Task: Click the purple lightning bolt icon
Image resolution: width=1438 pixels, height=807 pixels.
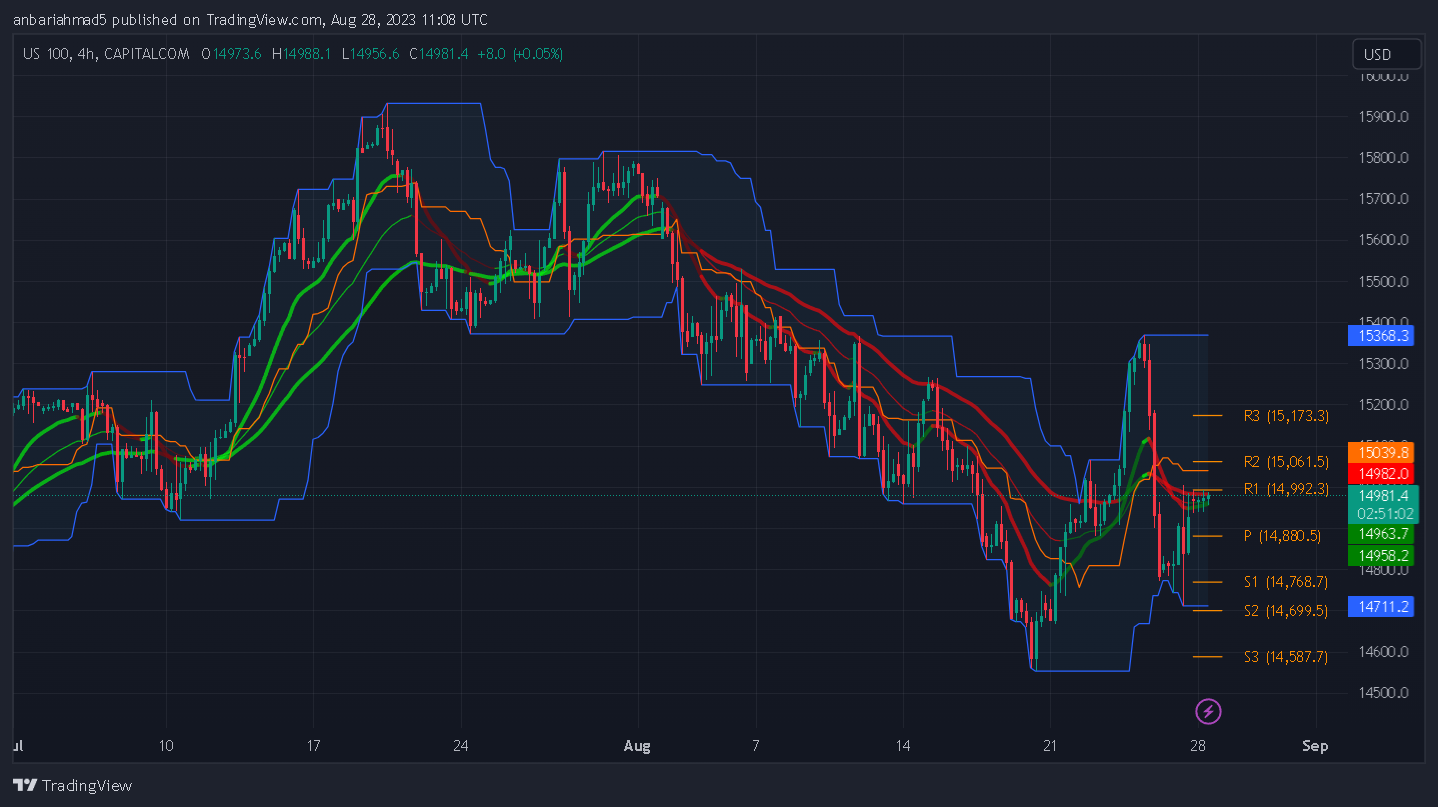Action: click(1209, 712)
